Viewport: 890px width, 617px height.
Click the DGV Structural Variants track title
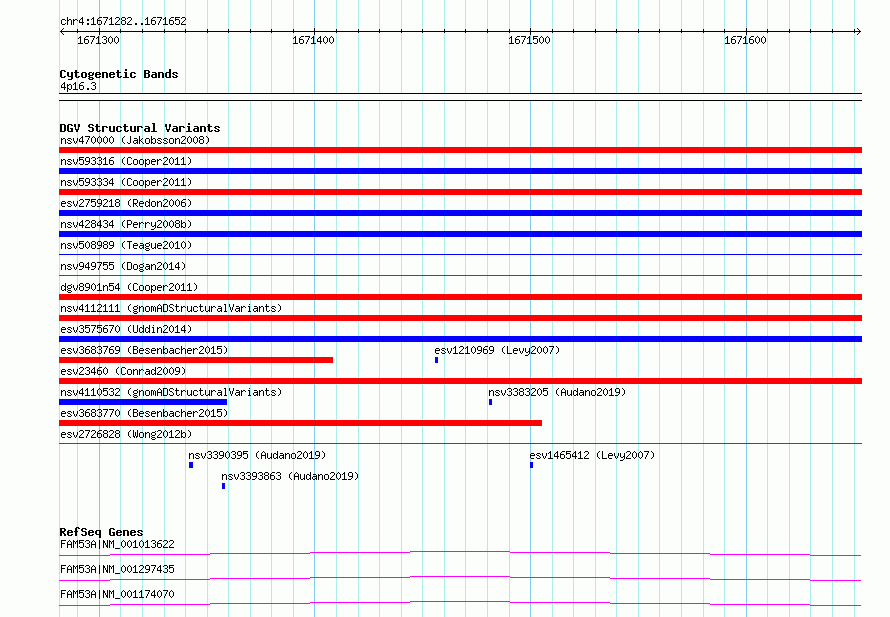coord(140,128)
